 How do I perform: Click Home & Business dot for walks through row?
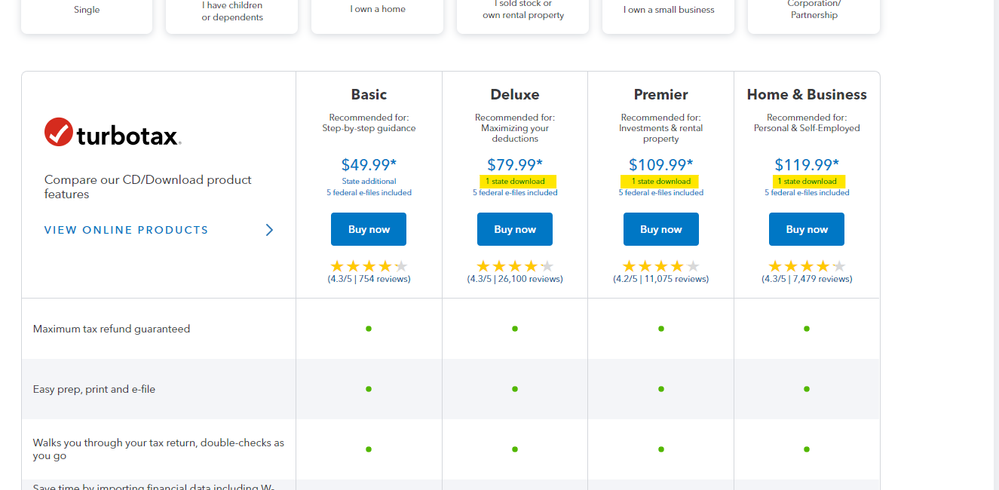(x=807, y=449)
